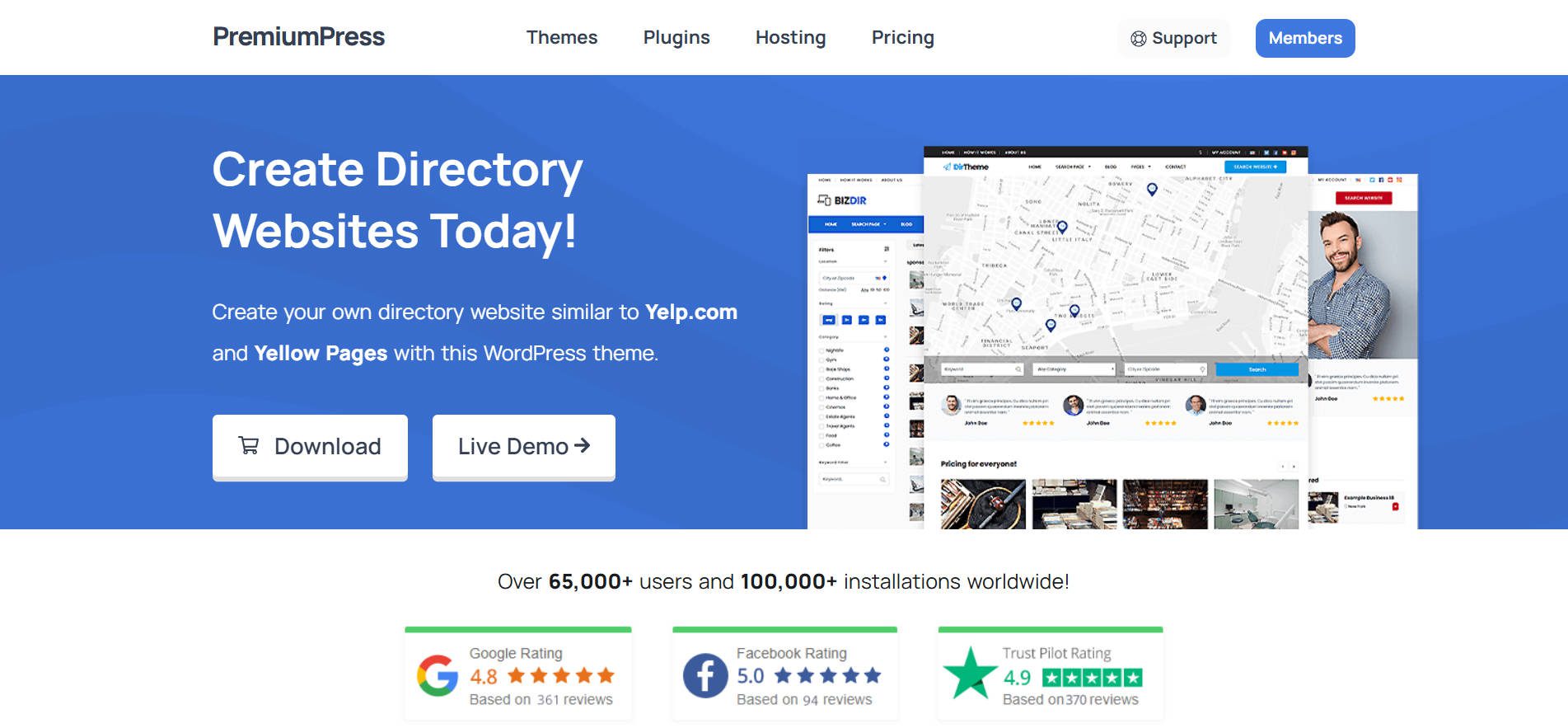Viewport: 1568px width, 728px height.
Task: Open the Trust Pilot Rating card
Action: tap(1051, 674)
